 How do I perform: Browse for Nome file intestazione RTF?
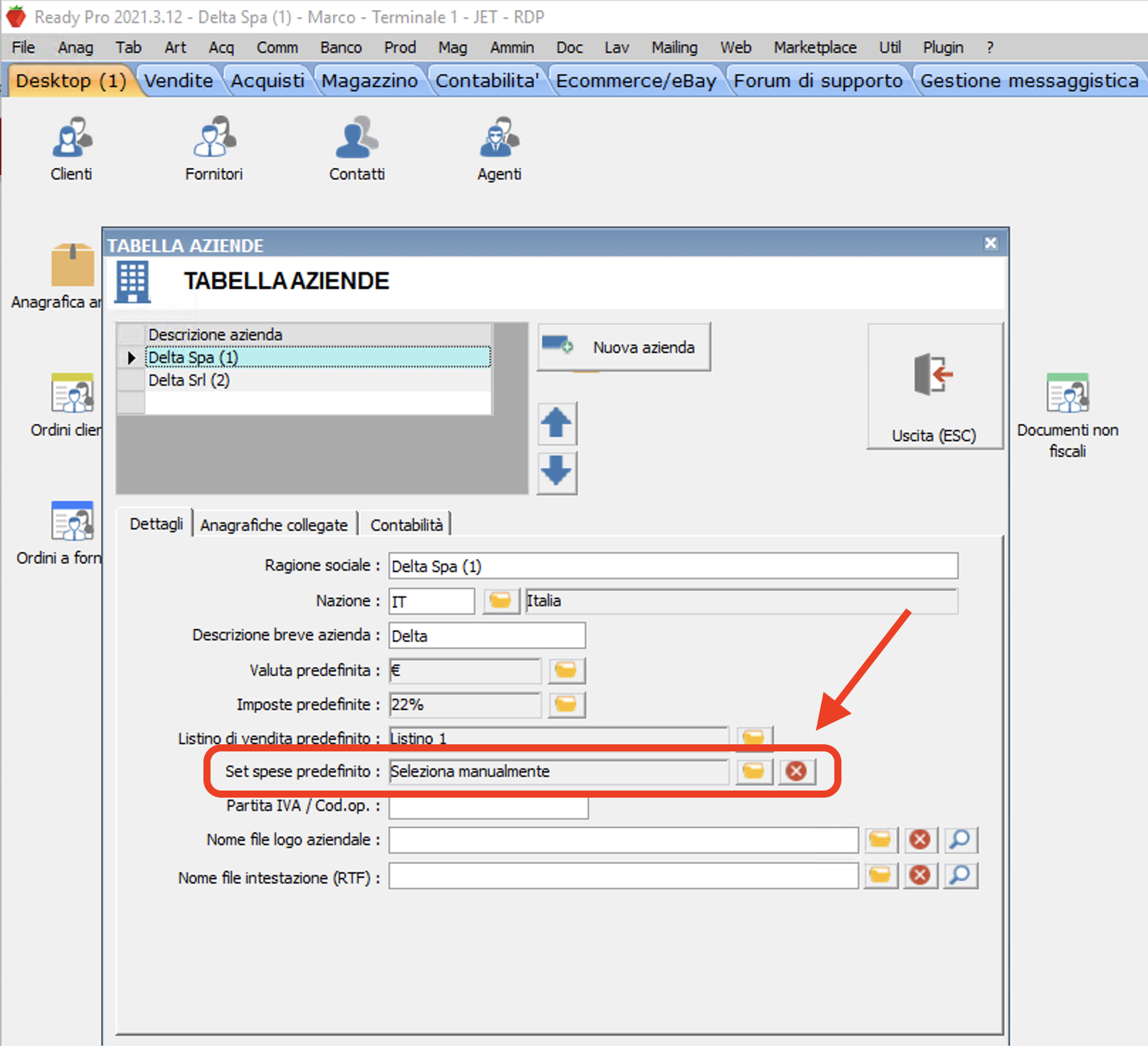coord(881,875)
